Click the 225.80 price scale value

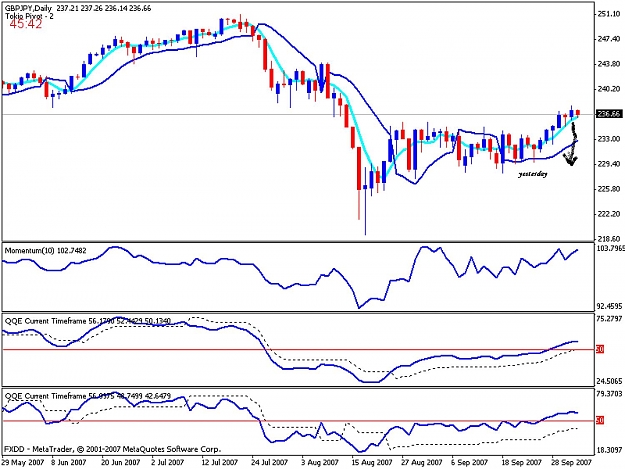[x=609, y=189]
